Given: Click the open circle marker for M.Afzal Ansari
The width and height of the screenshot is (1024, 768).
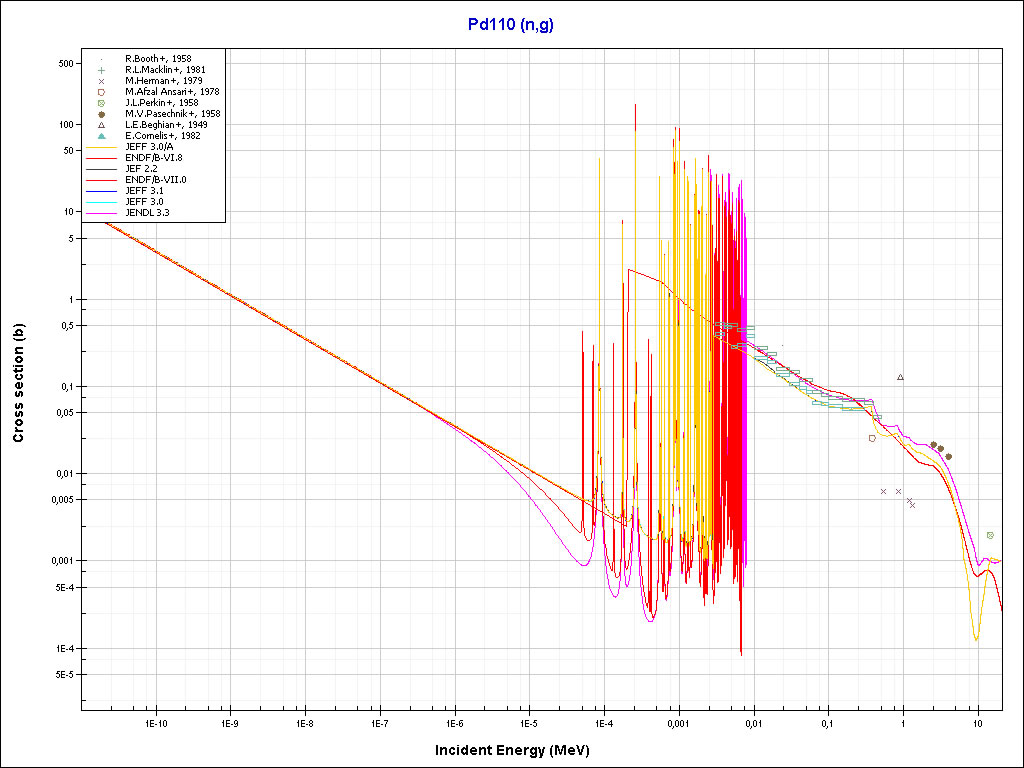Looking at the screenshot, I should coord(102,91).
